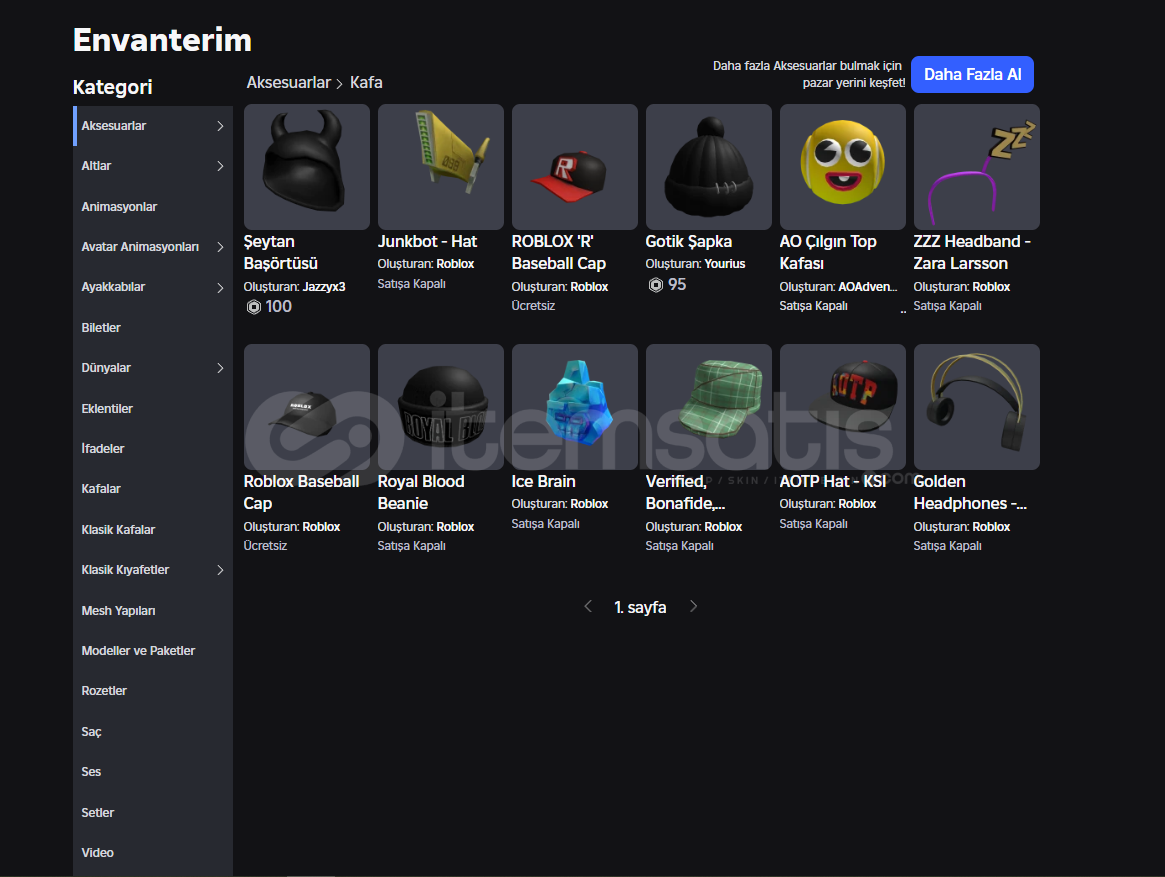Open ZZZ Headband - Zara Larsson title
Image resolution: width=1165 pixels, height=877 pixels.
coord(972,253)
